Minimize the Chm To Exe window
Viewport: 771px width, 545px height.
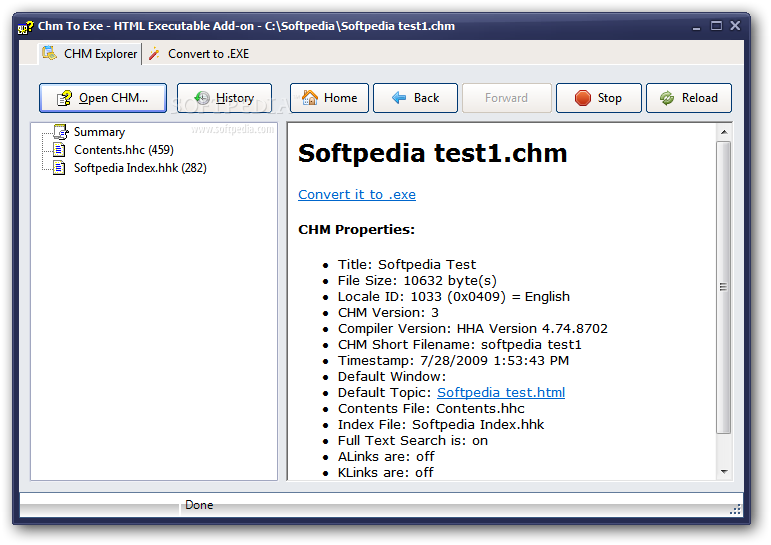696,26
